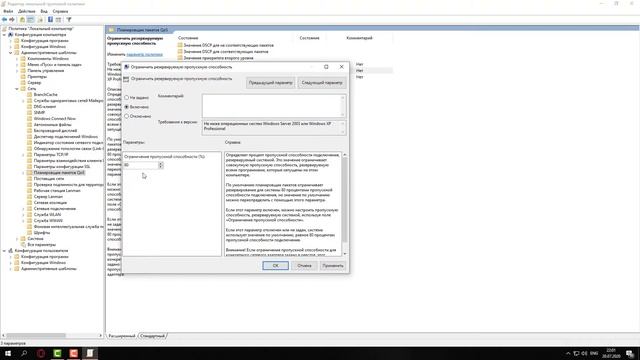640x360 pixels.
Task: Click 'Следующий параметр' button
Action: point(322,83)
